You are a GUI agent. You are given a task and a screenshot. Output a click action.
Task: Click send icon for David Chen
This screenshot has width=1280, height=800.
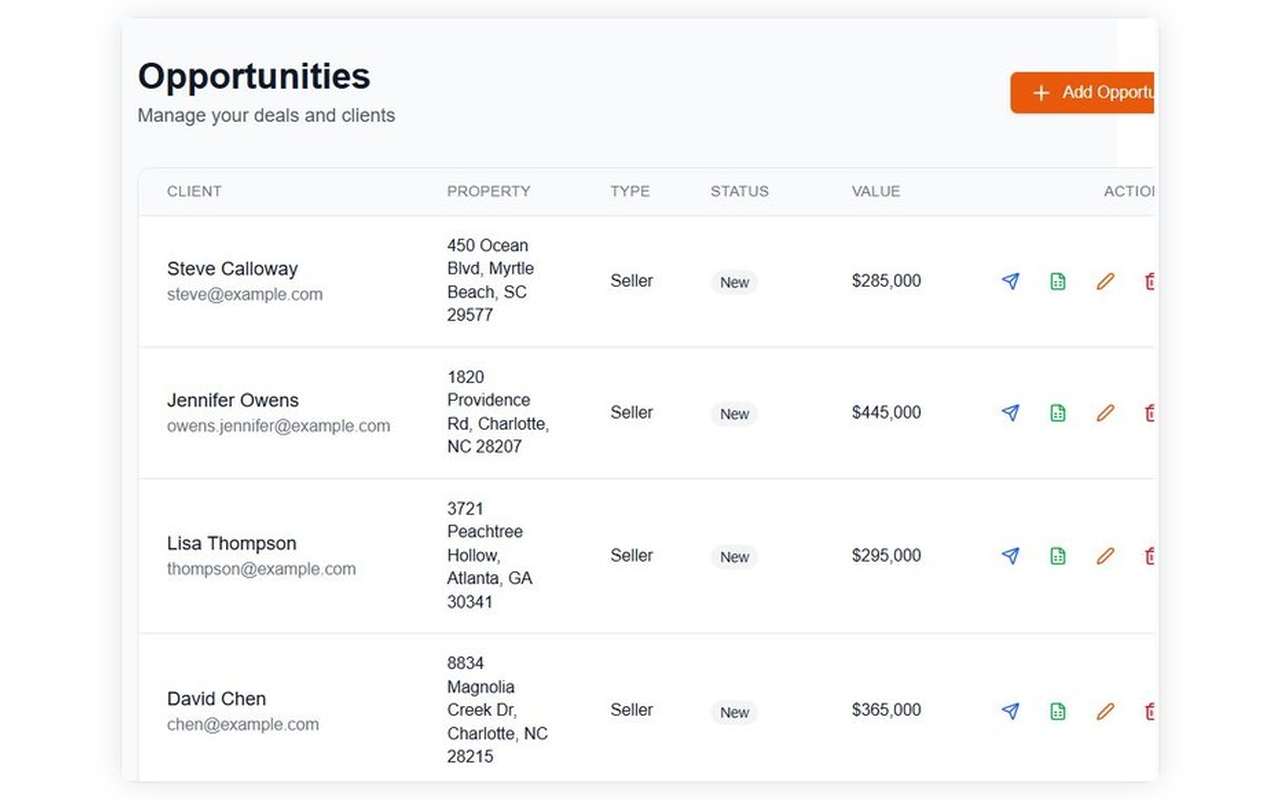click(x=1010, y=711)
